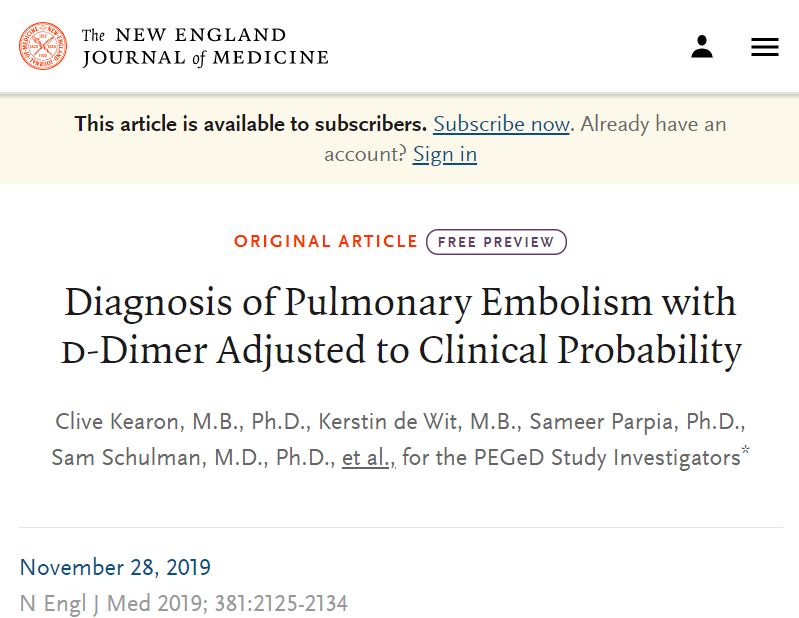Click the Subscribe now link
Image resolution: width=799 pixels, height=618 pixels.
pyautogui.click(x=501, y=124)
